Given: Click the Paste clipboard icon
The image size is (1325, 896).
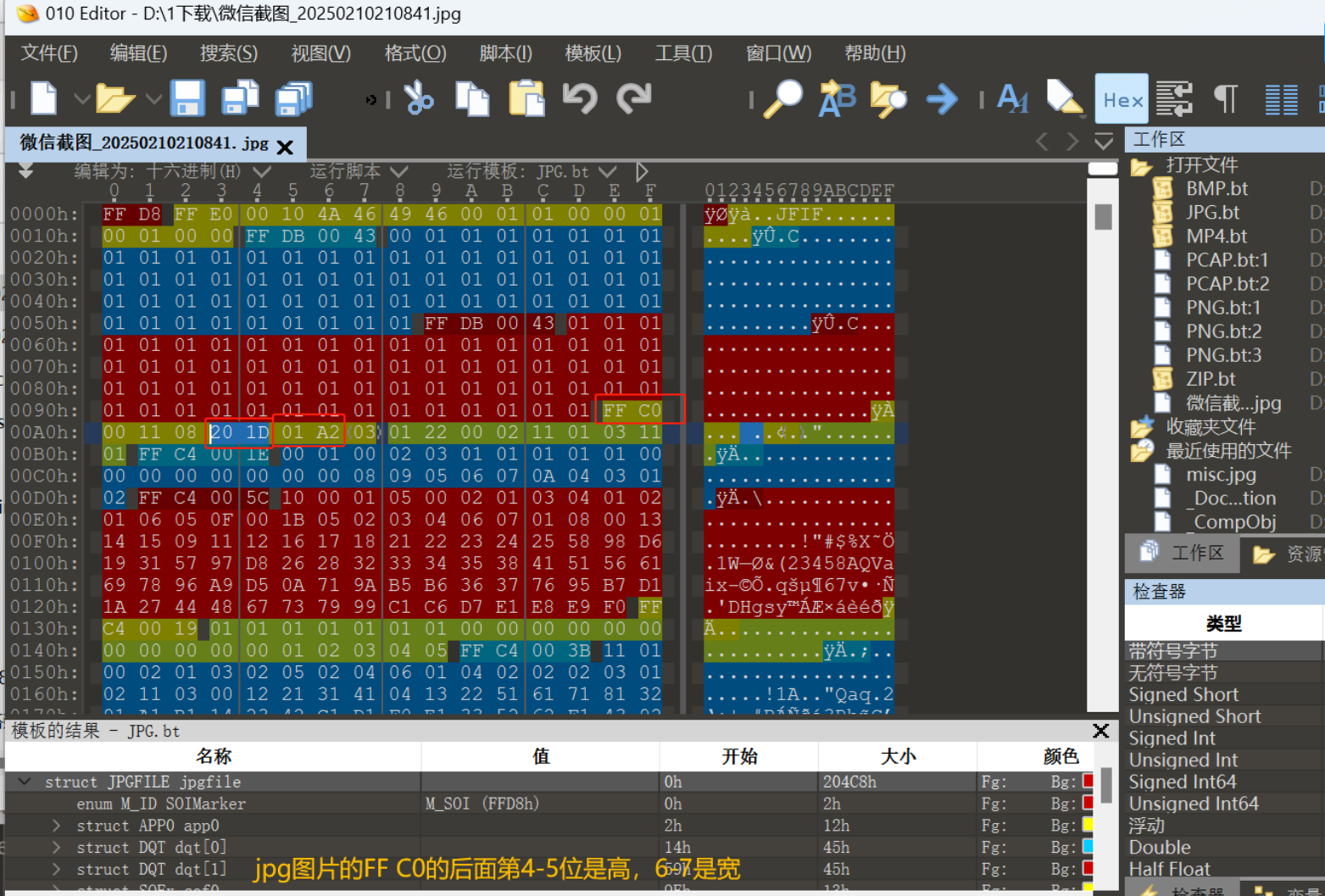Looking at the screenshot, I should 526,98.
